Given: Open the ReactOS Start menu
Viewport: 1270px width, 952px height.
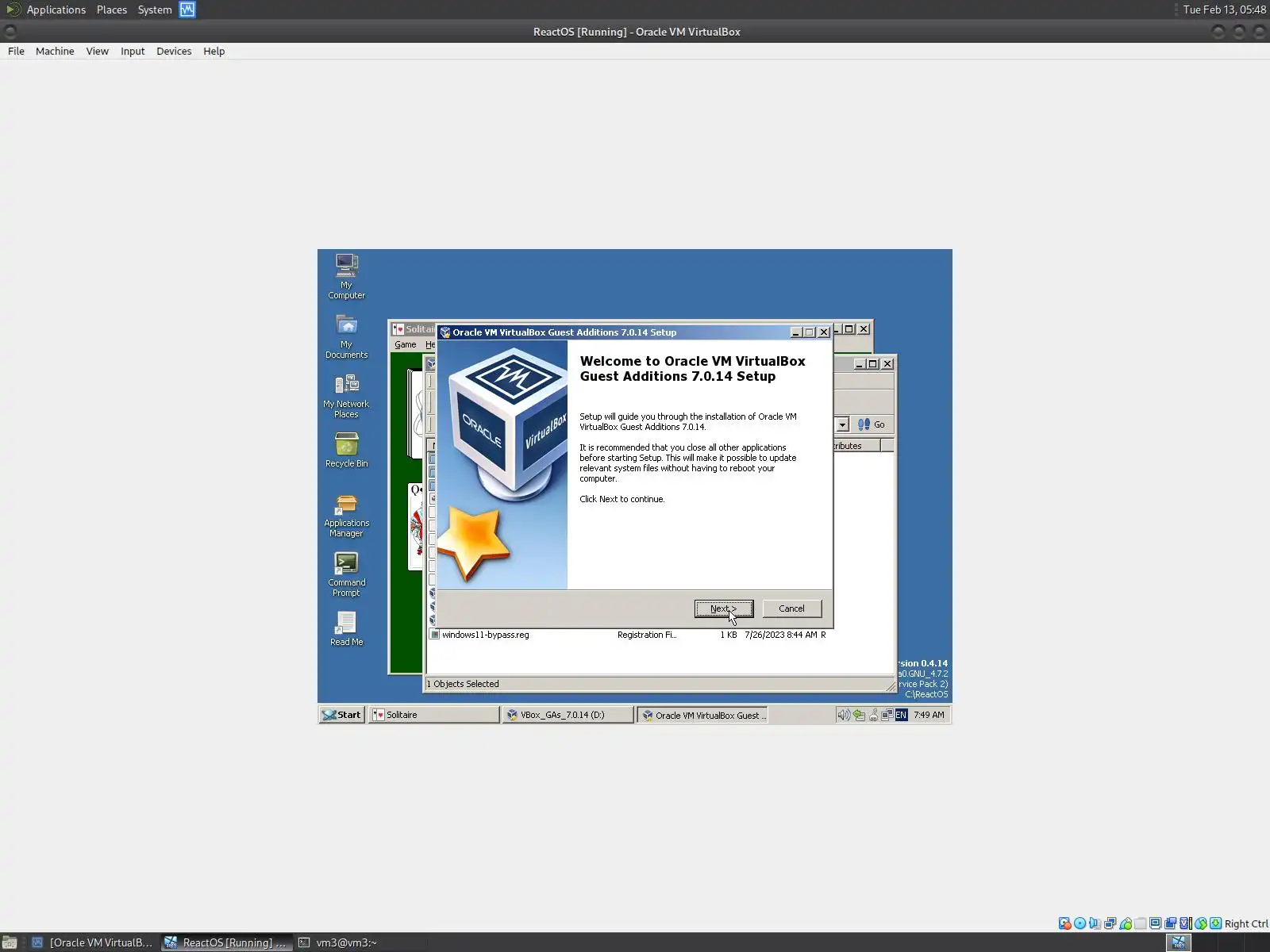Looking at the screenshot, I should (341, 715).
